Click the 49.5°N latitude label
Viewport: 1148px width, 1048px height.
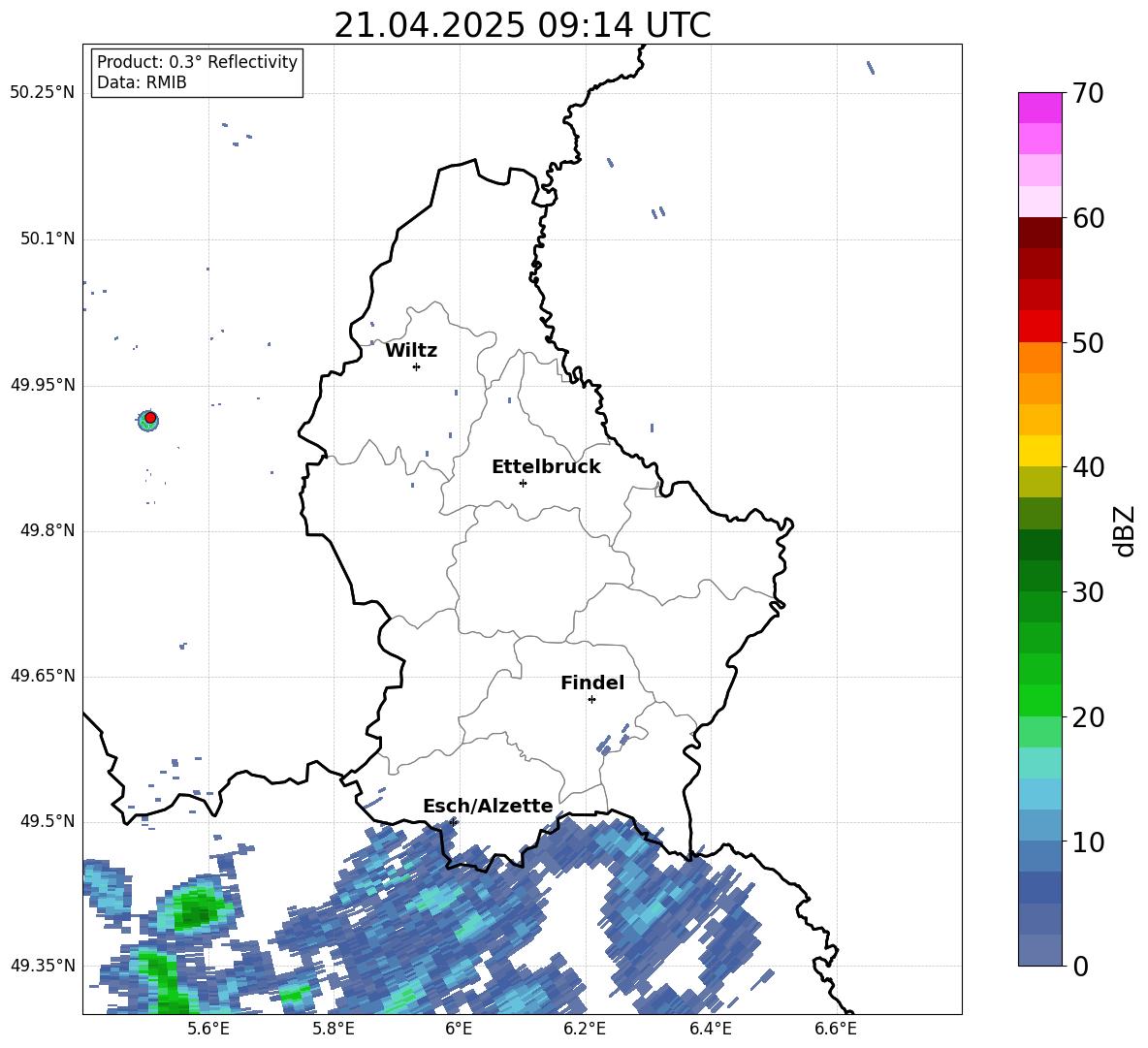48,821
